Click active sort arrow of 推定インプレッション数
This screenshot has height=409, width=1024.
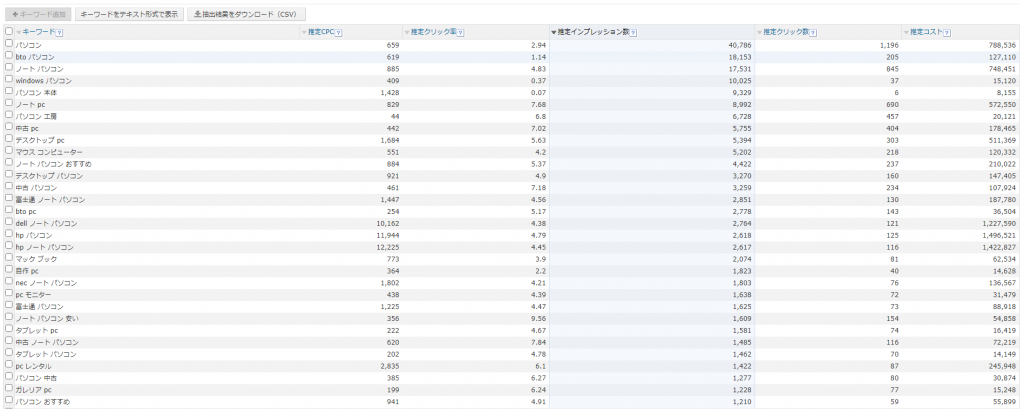554,33
